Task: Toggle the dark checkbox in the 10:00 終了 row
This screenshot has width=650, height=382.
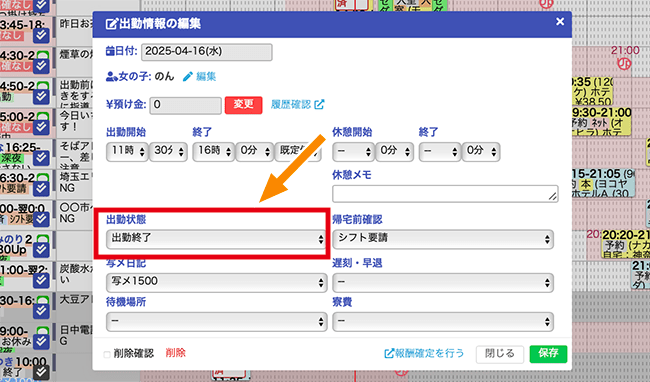Action: (x=41, y=372)
